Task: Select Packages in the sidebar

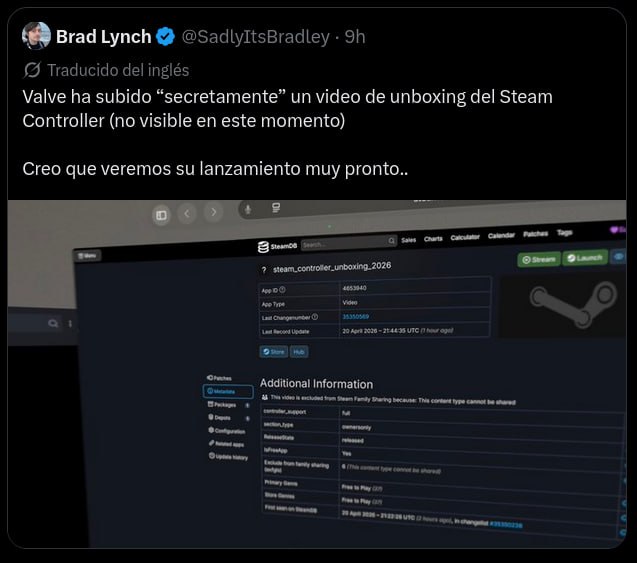Action: [x=222, y=405]
